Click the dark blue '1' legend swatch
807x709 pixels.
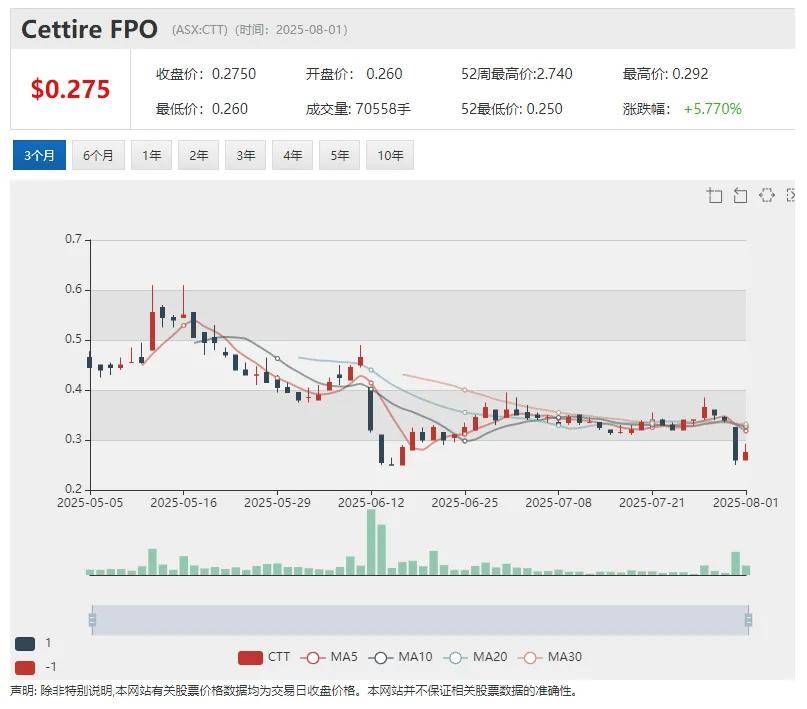[x=25, y=643]
